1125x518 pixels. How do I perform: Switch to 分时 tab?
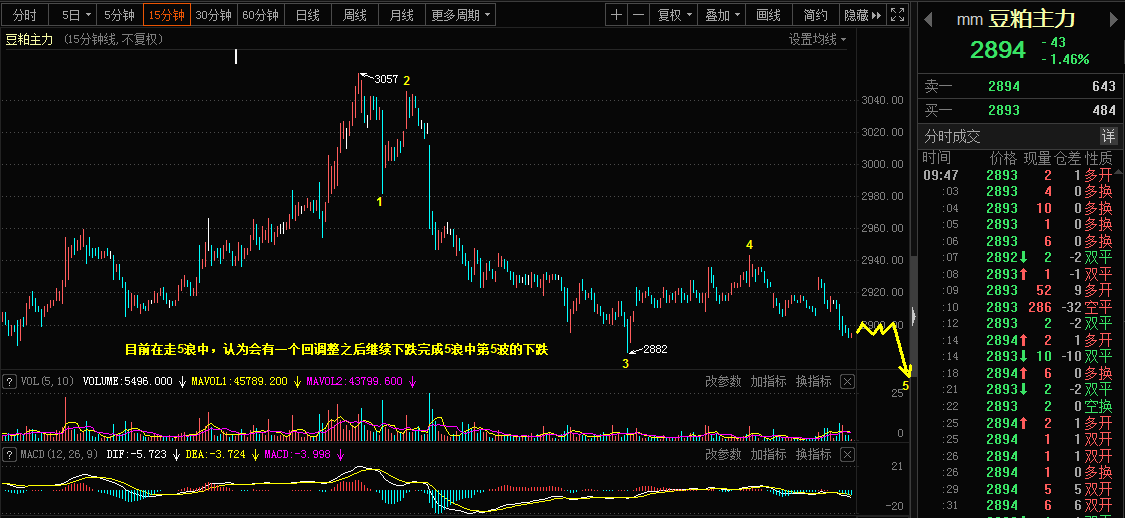25,14
